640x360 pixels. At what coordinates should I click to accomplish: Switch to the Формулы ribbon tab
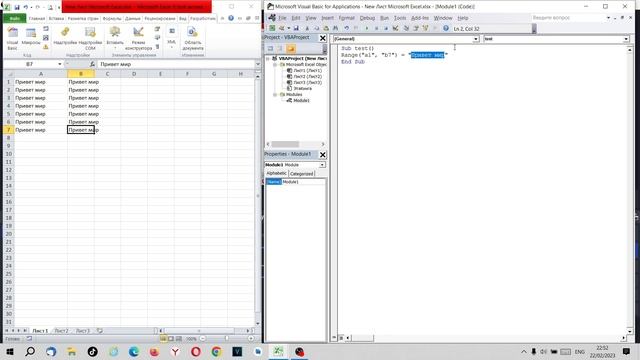[112, 18]
